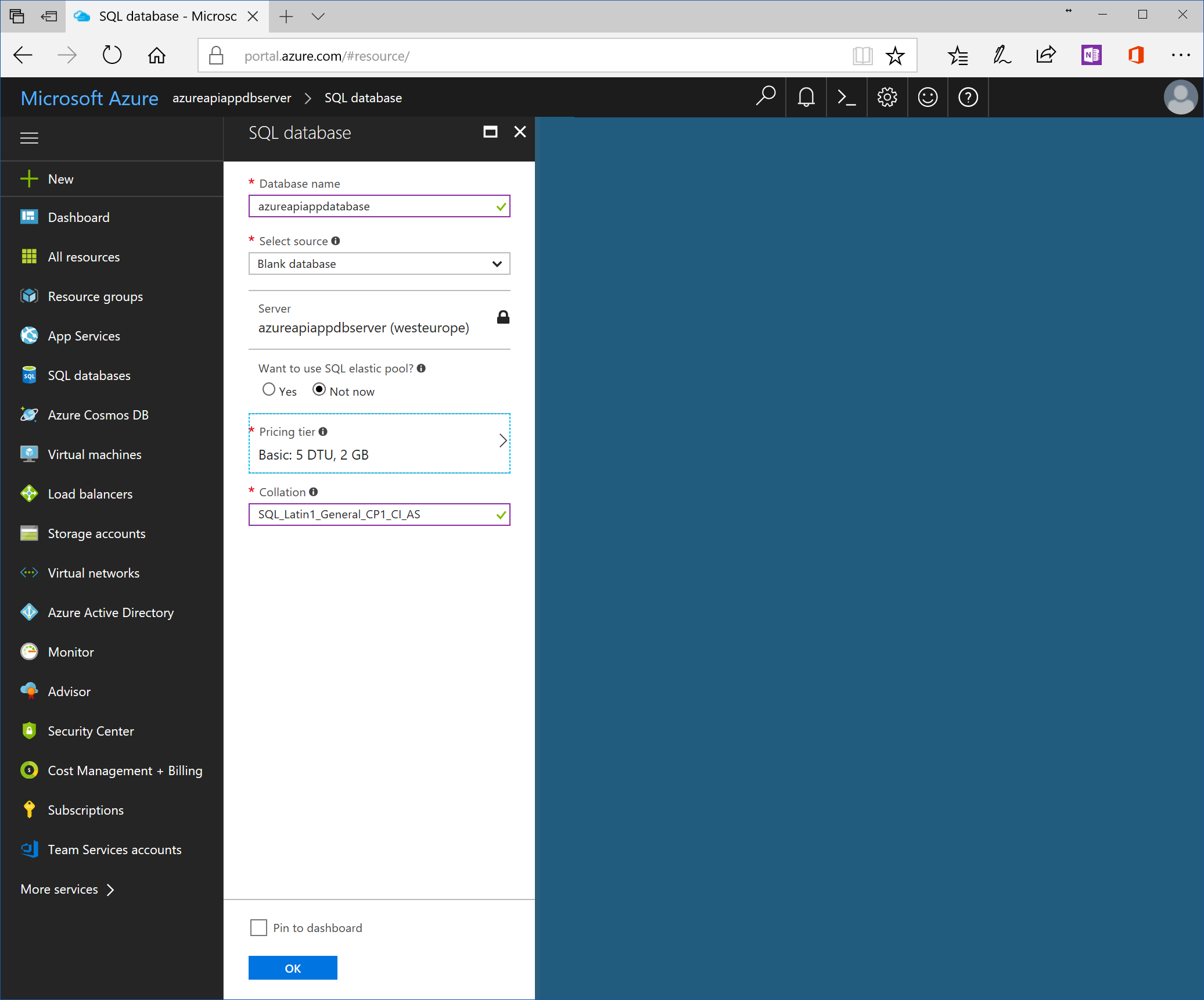This screenshot has width=1204, height=1000.
Task: Go to SQL databases in sidebar
Action: click(x=89, y=376)
